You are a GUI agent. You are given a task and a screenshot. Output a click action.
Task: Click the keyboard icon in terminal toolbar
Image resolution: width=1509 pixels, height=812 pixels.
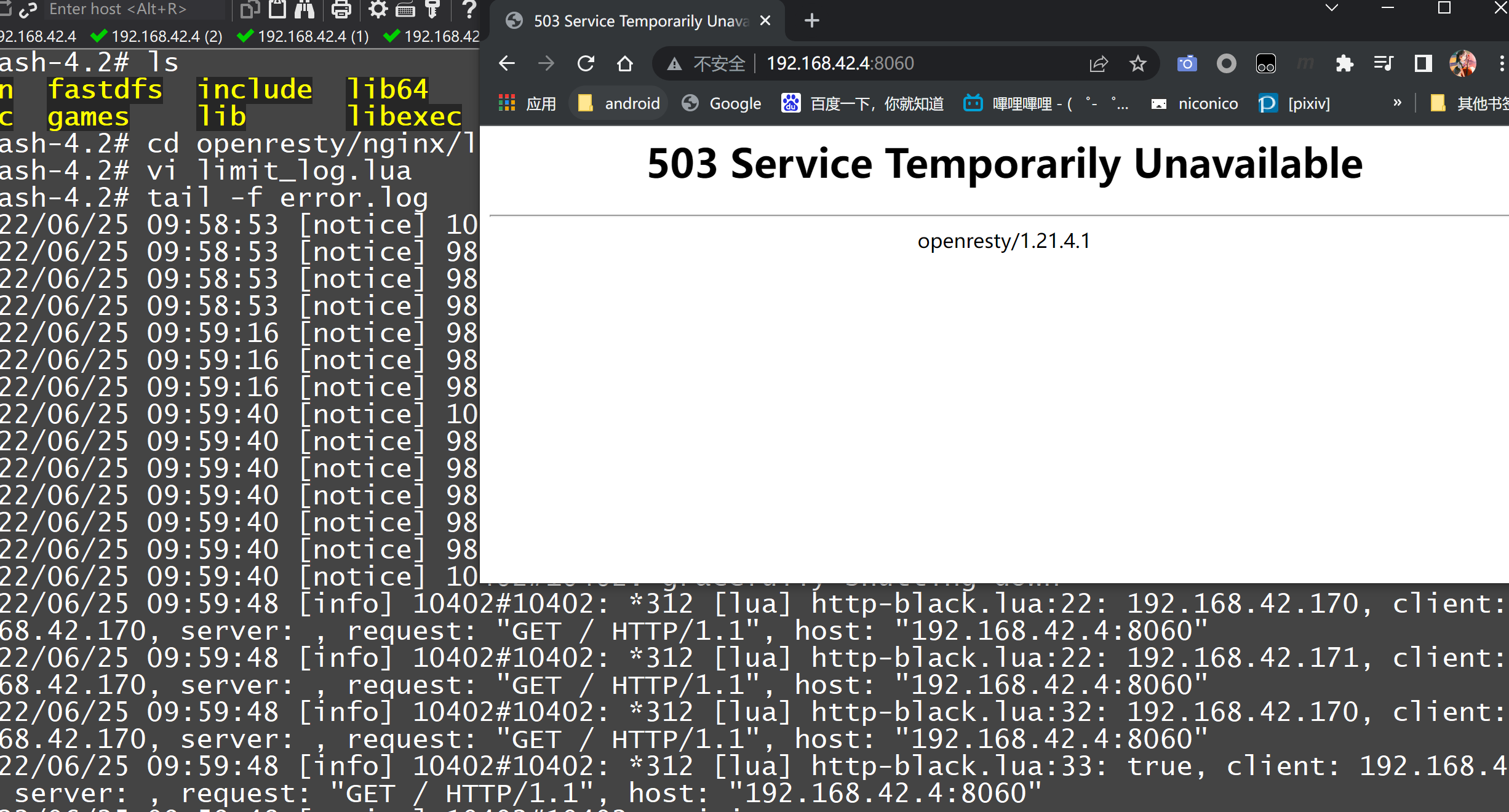click(x=405, y=9)
